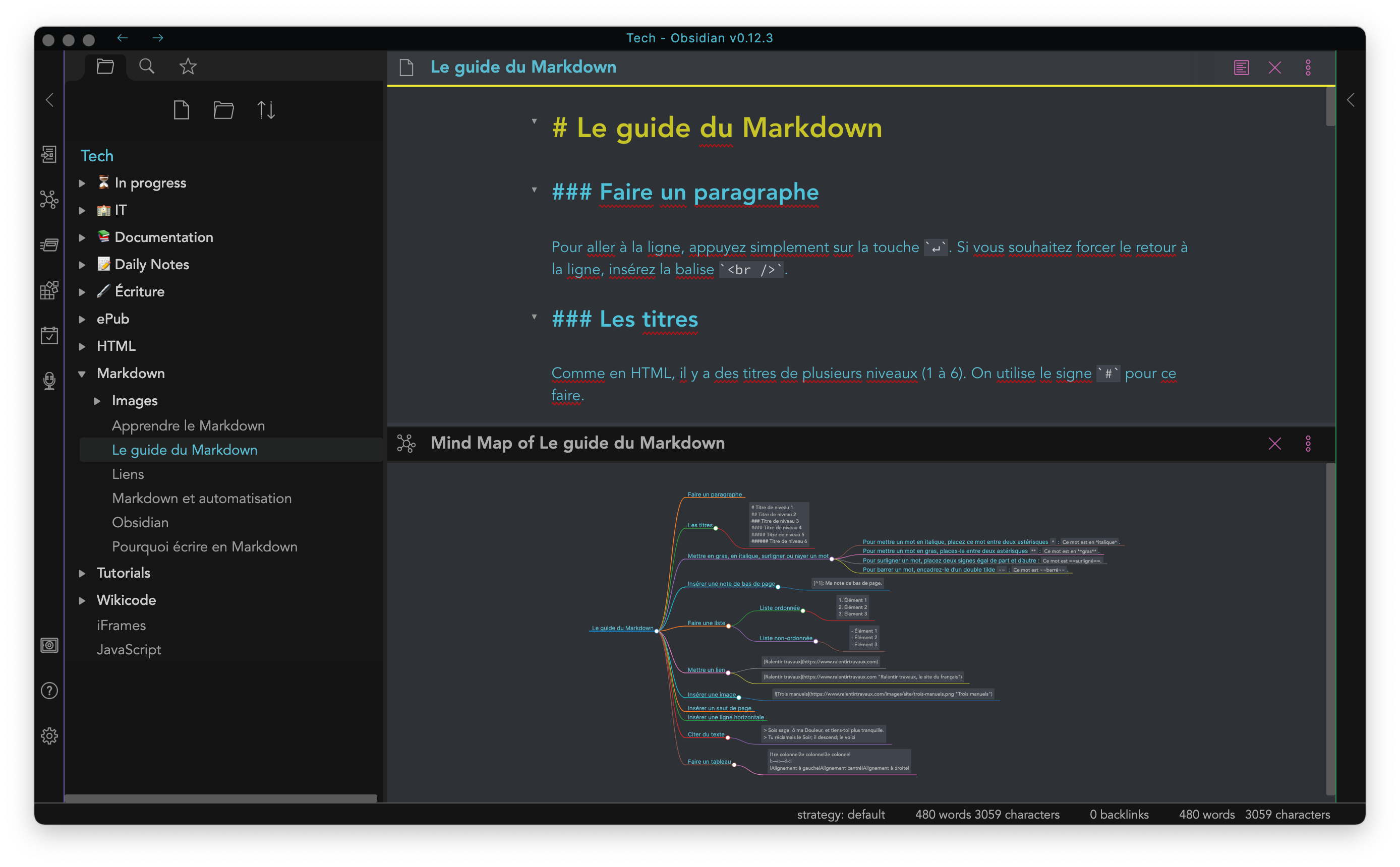Open the Help icon

tap(49, 691)
